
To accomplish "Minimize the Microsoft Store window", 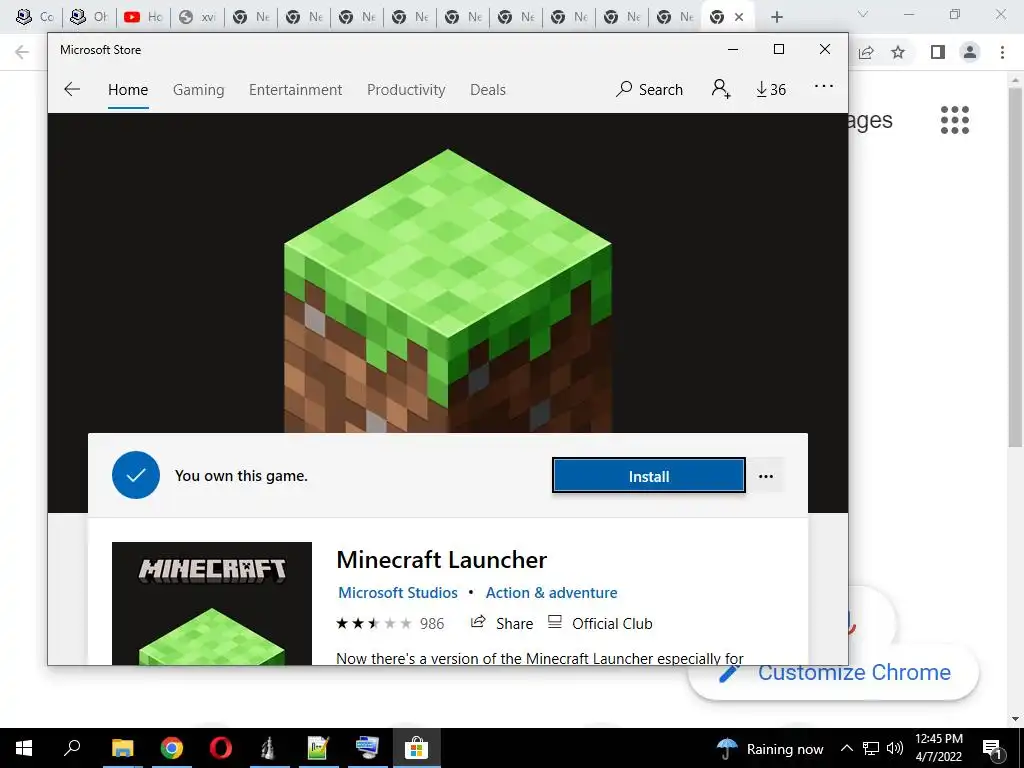I will 733,50.
